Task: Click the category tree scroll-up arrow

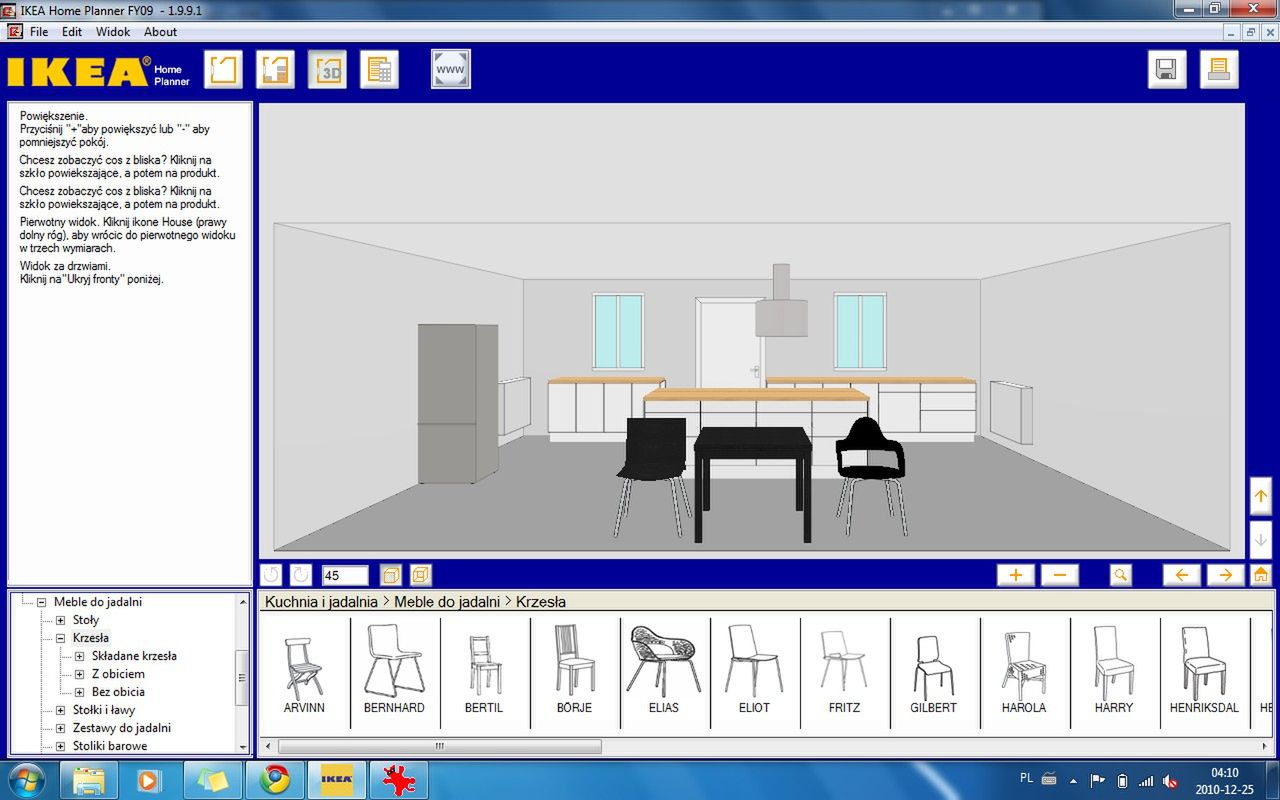Action: click(x=243, y=602)
